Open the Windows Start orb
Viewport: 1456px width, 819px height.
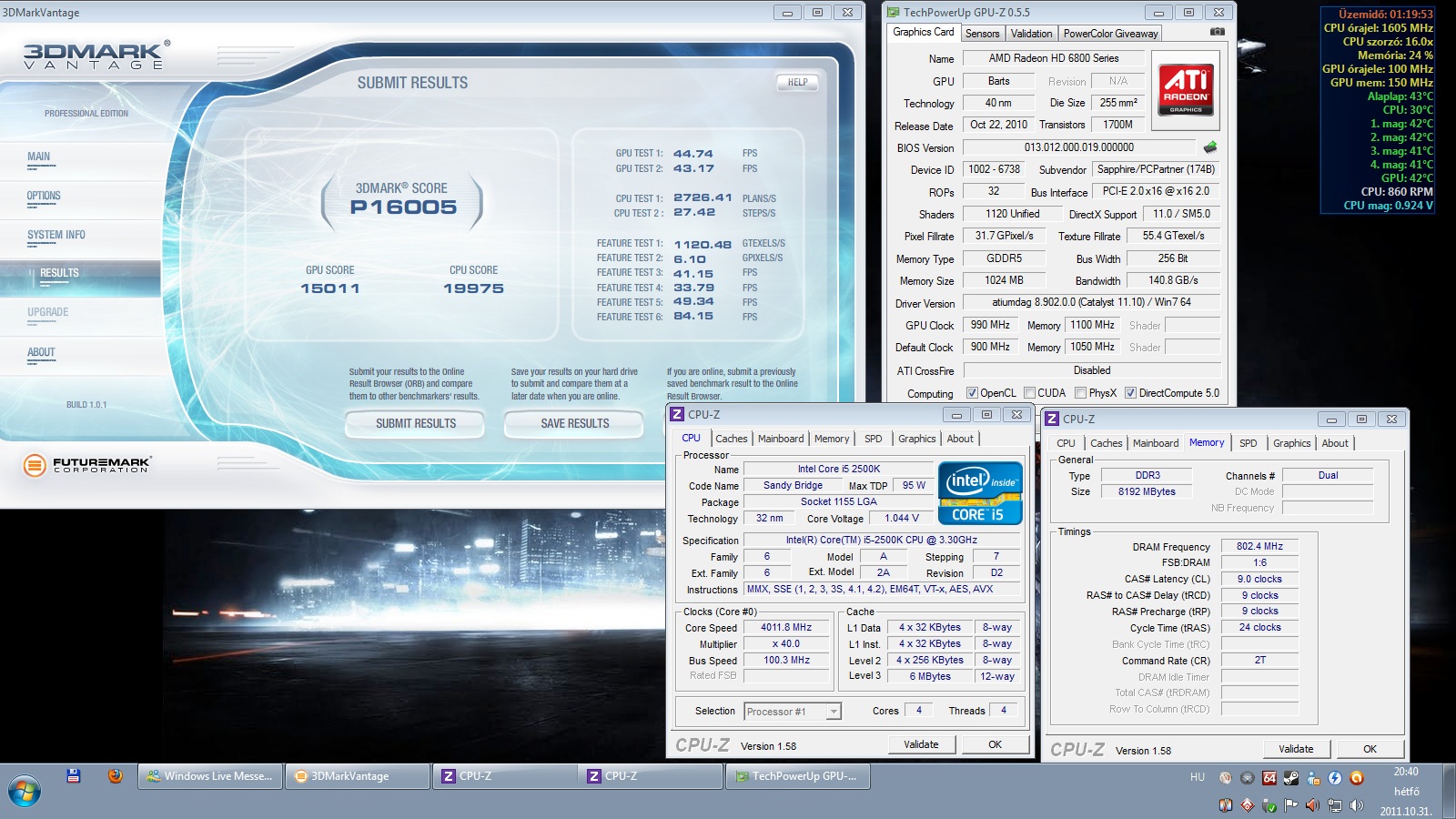click(x=25, y=791)
